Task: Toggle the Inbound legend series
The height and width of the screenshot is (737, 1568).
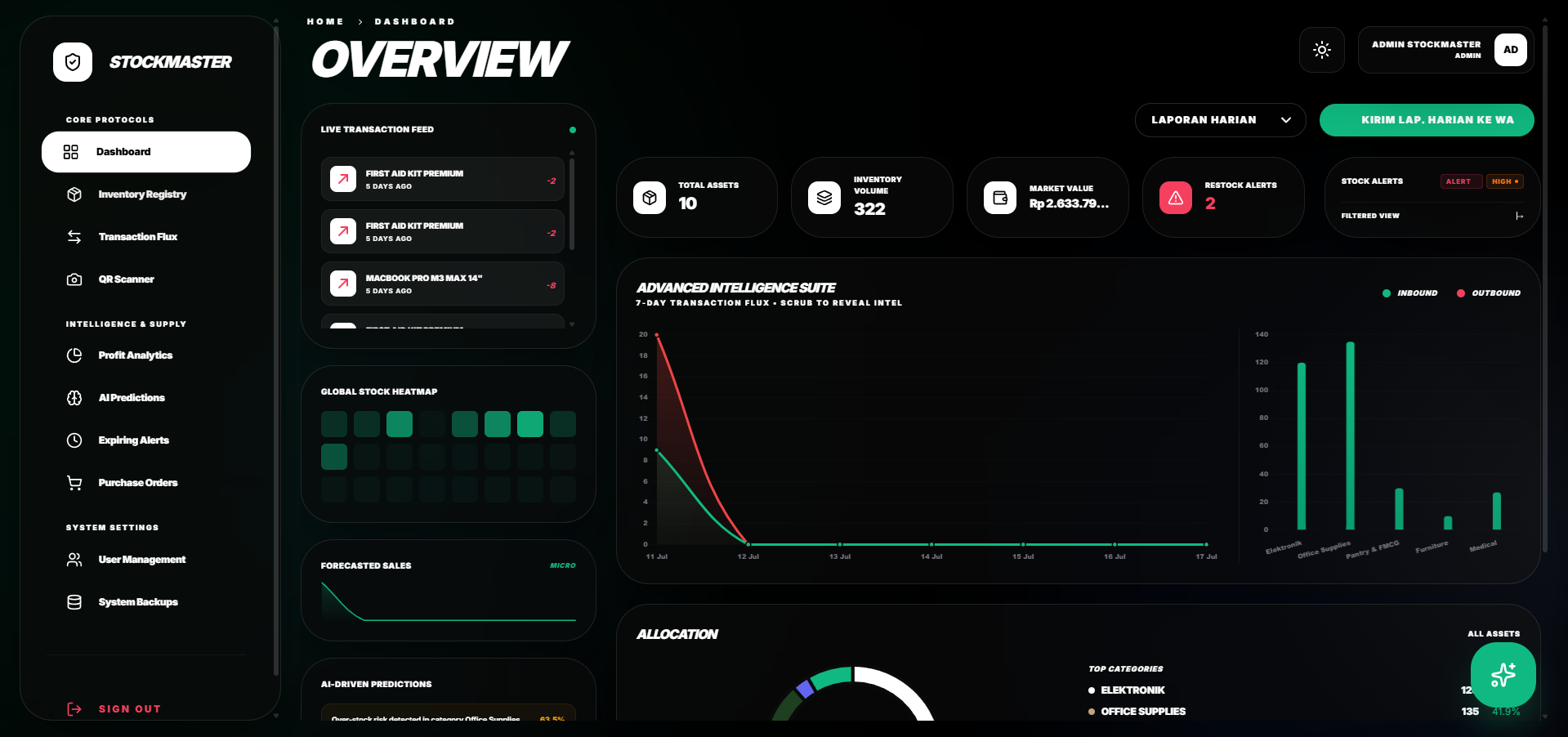Action: [x=1409, y=293]
